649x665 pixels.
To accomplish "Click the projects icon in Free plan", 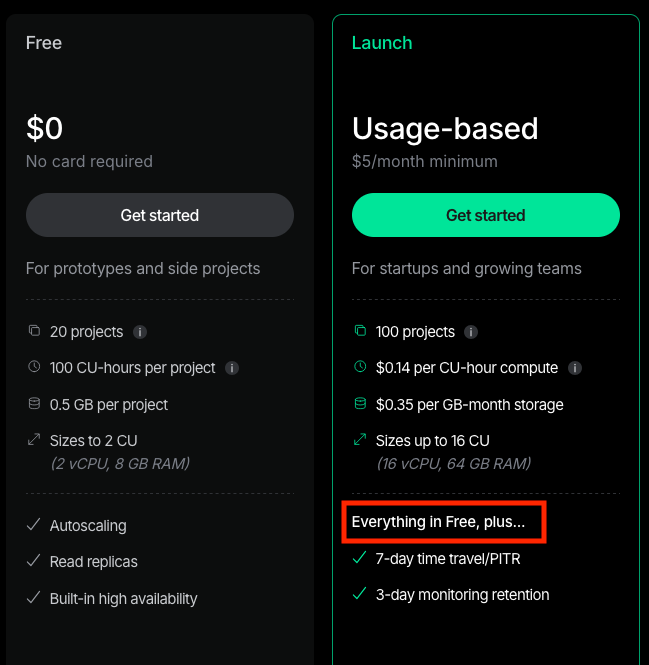I will pos(34,331).
